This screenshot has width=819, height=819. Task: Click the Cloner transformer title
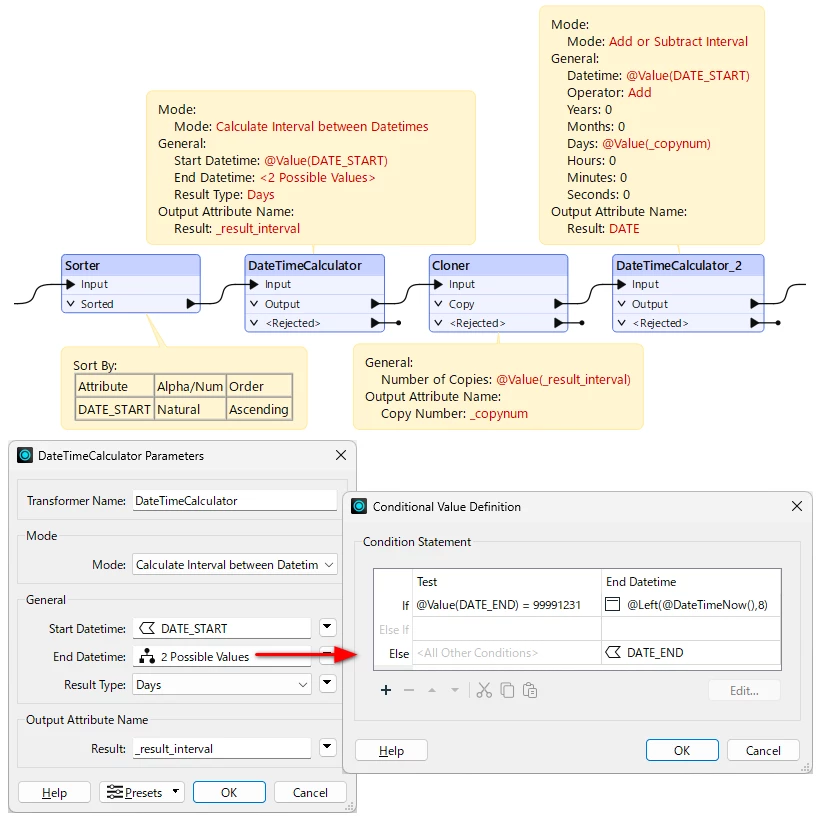[x=451, y=265]
